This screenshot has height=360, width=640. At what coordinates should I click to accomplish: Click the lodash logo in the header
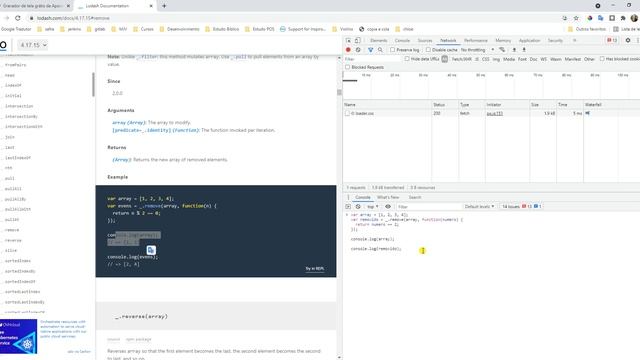[3, 45]
